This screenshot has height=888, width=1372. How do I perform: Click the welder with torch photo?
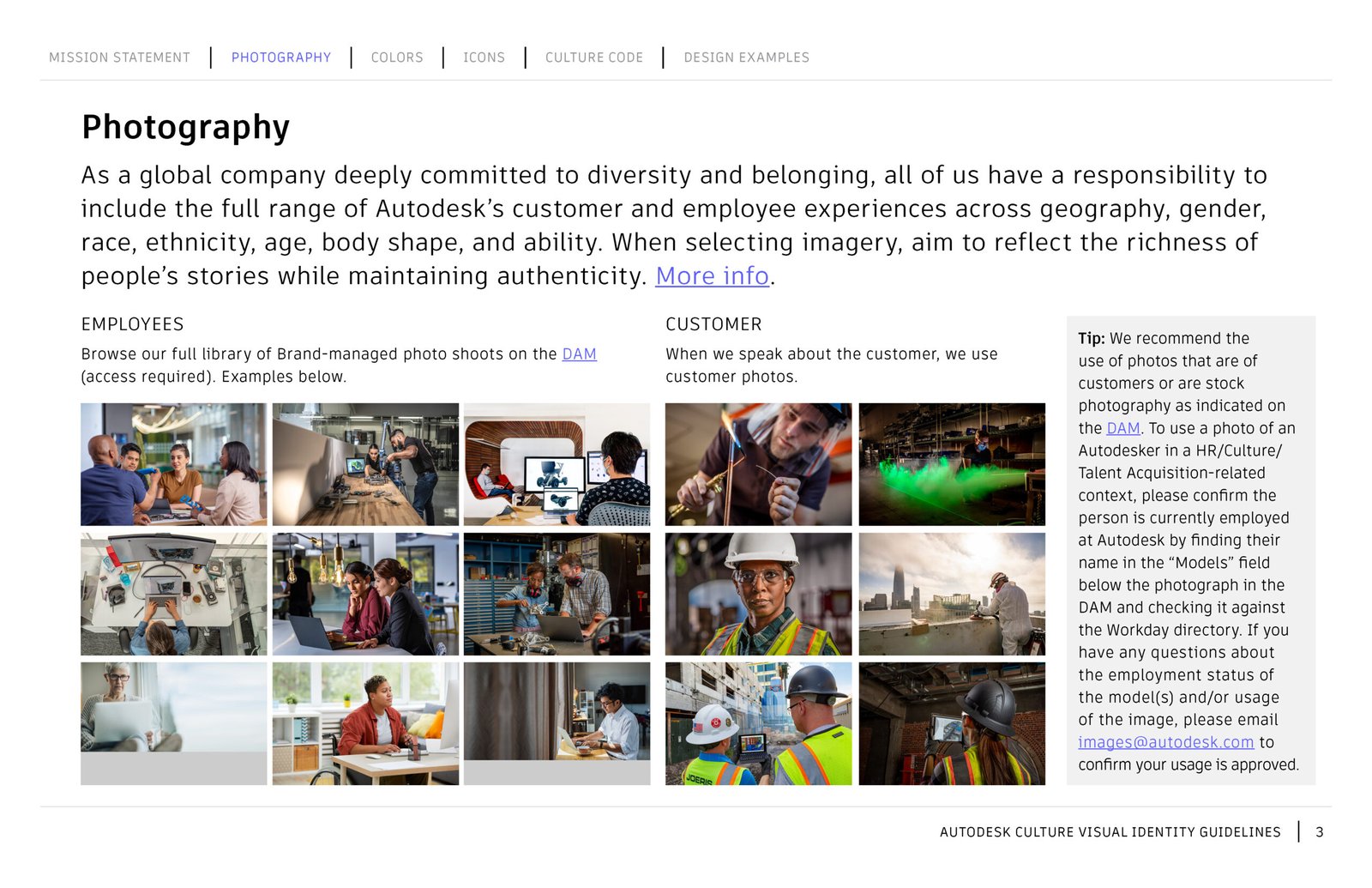[758, 464]
